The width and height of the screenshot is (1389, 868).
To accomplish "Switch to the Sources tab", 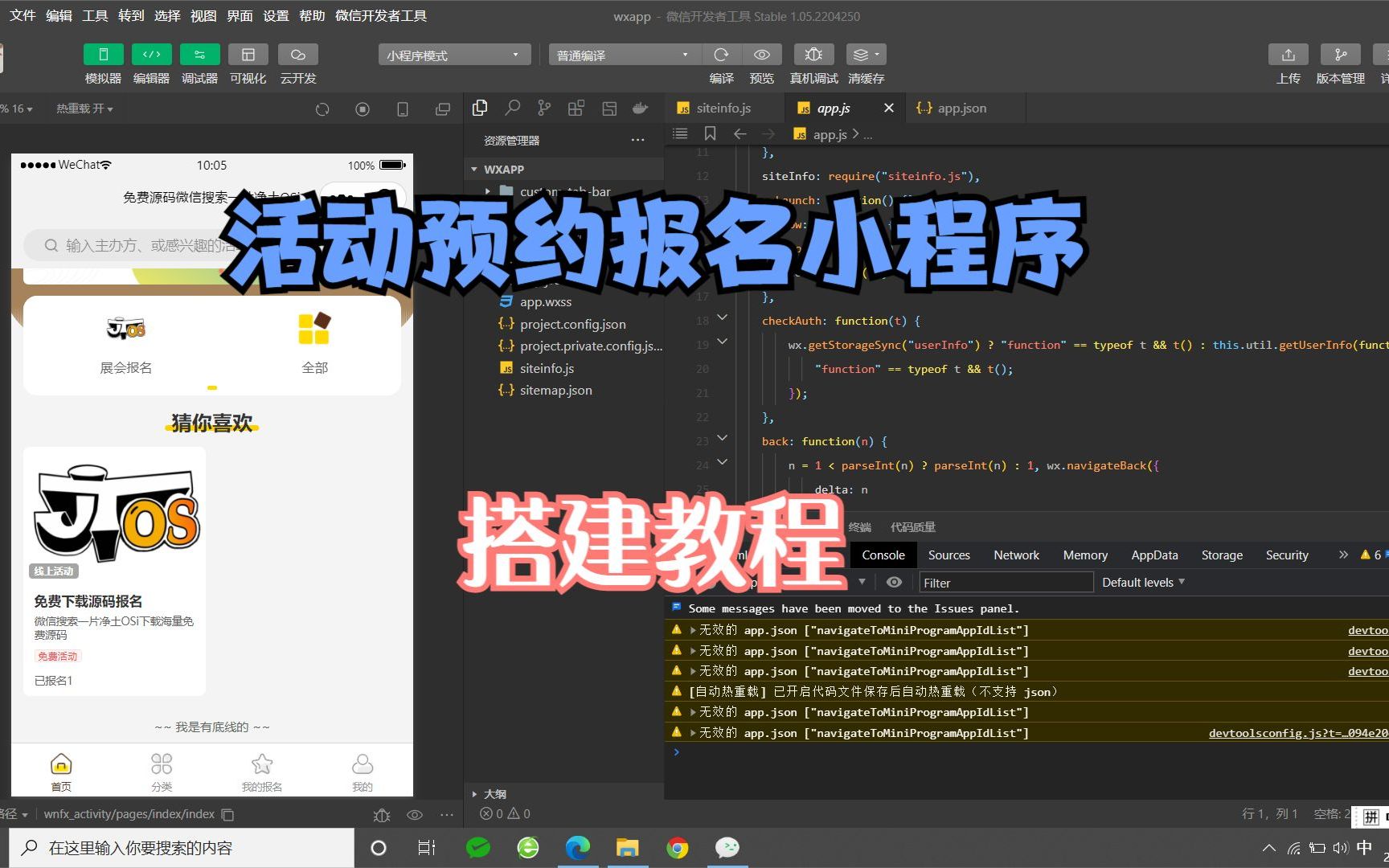I will pyautogui.click(x=949, y=555).
